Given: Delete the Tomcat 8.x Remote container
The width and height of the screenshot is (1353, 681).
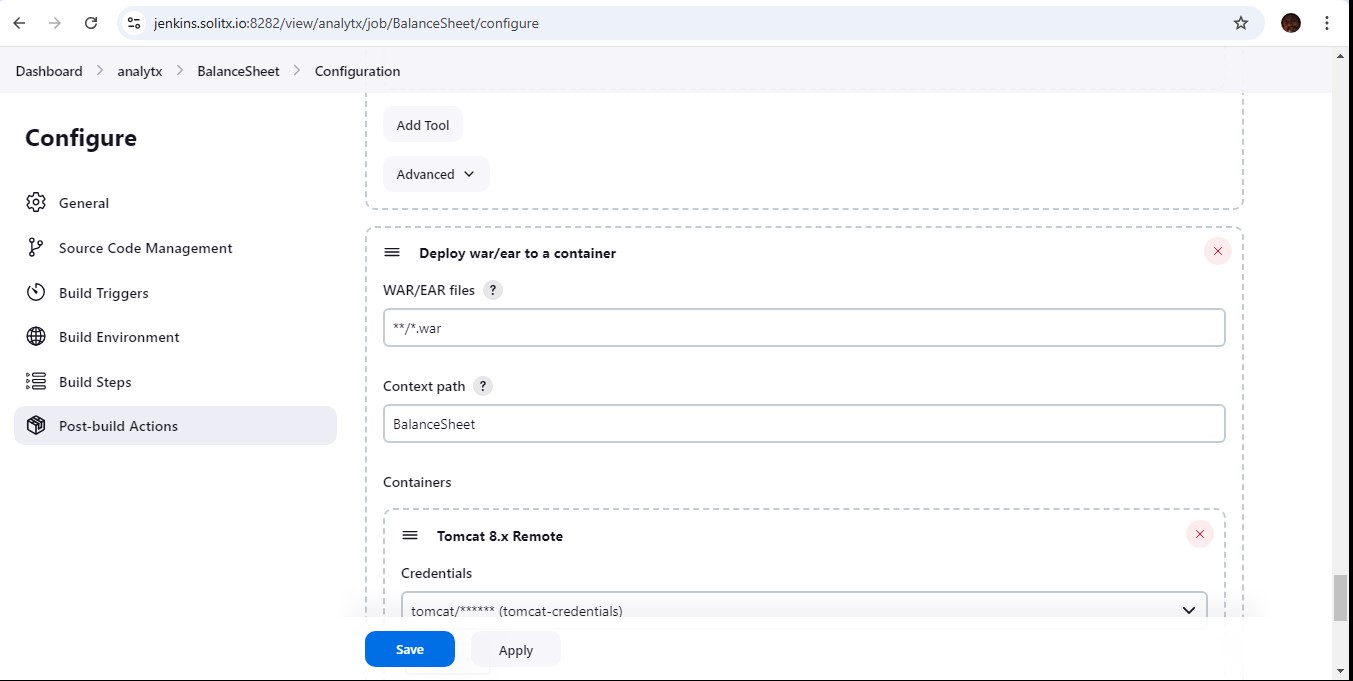Looking at the screenshot, I should [1199, 535].
